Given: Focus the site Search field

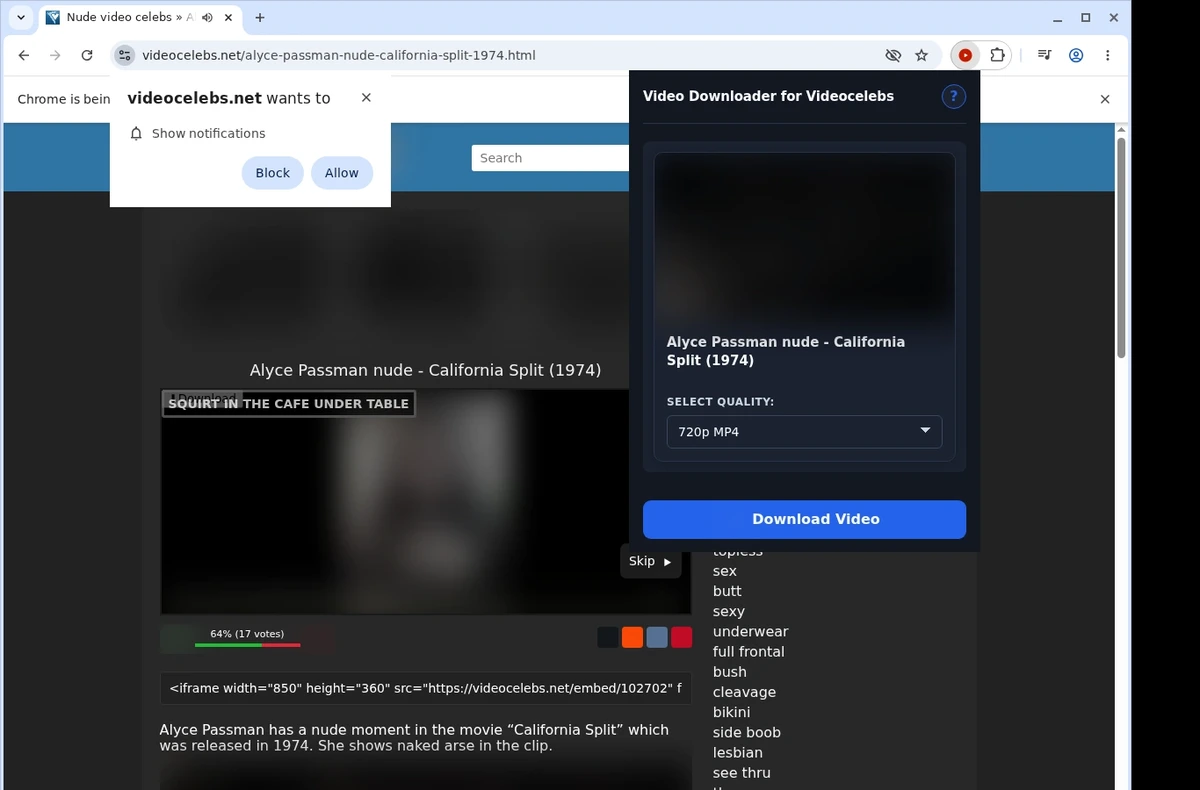Looking at the screenshot, I should [x=550, y=158].
